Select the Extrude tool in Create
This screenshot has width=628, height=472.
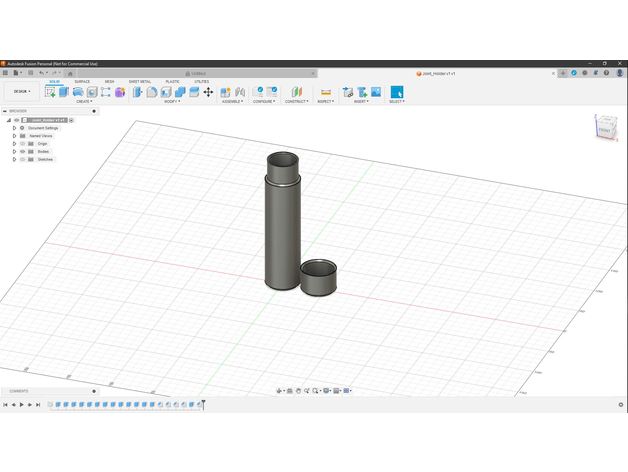pyautogui.click(x=64, y=92)
